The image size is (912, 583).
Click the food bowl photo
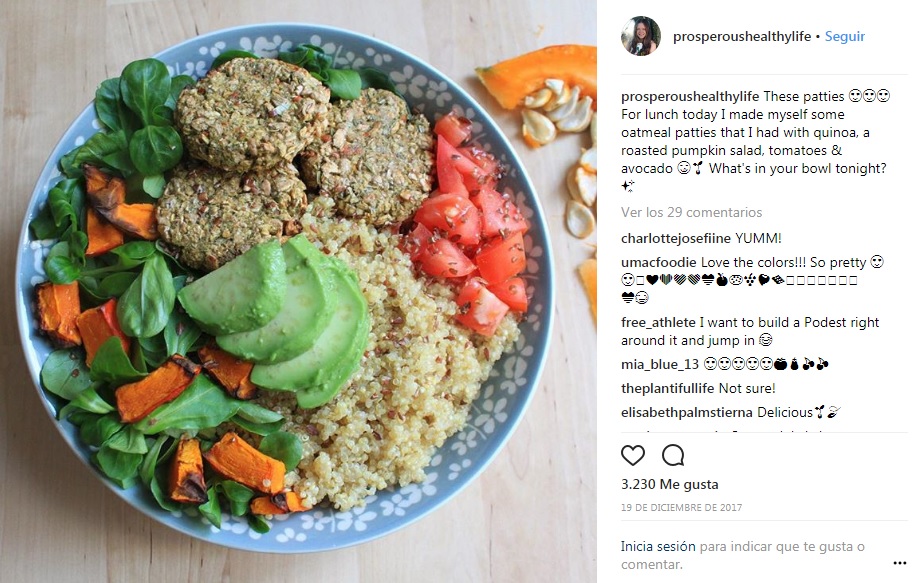(298, 292)
